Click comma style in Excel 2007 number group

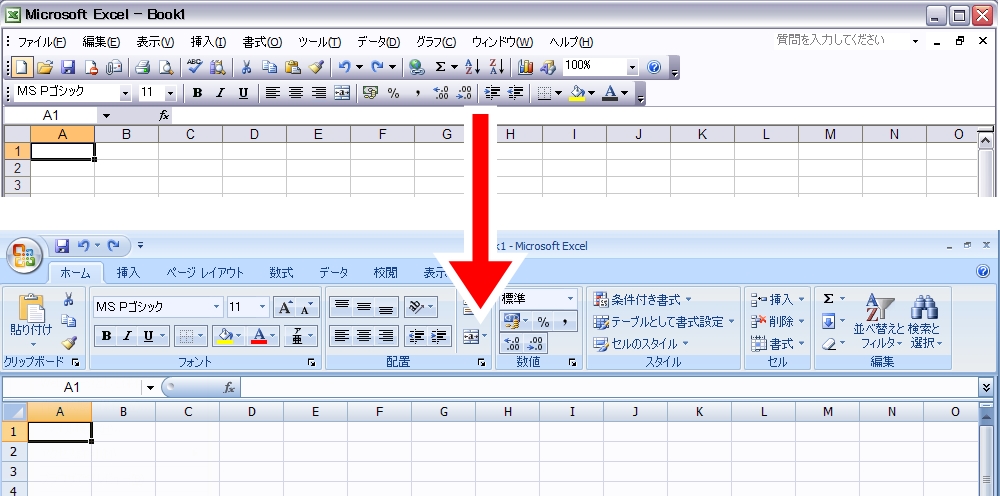click(565, 321)
